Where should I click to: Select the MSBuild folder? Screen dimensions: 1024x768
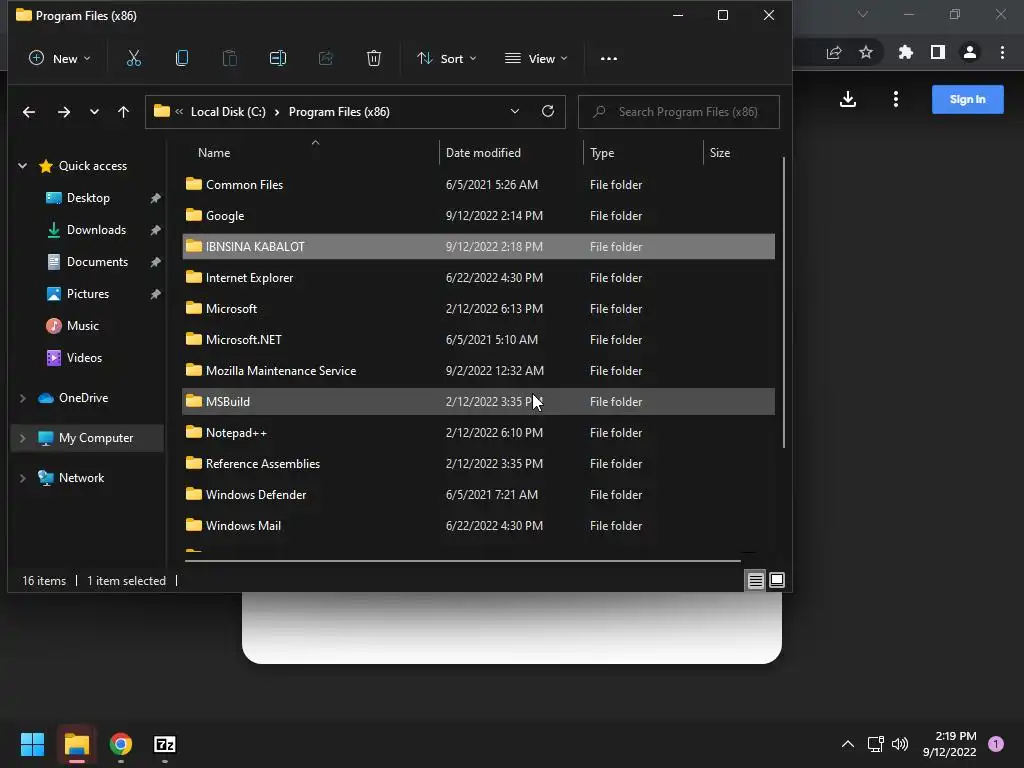coord(478,402)
